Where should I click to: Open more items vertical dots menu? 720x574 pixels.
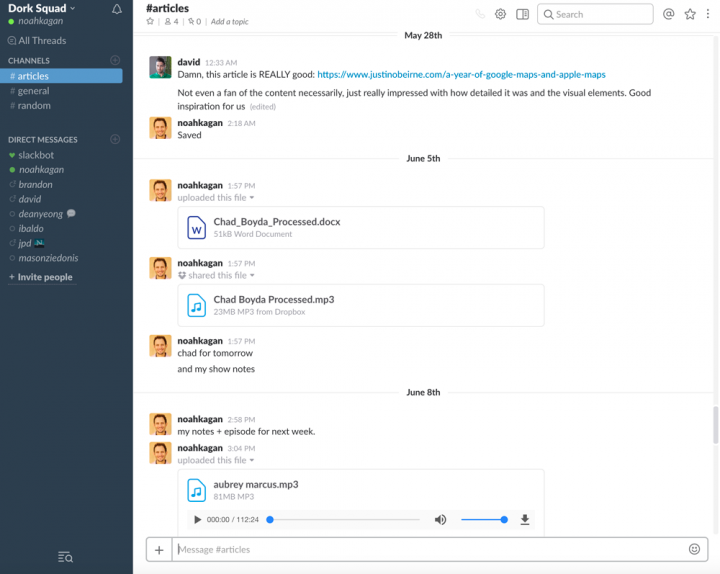[708, 14]
